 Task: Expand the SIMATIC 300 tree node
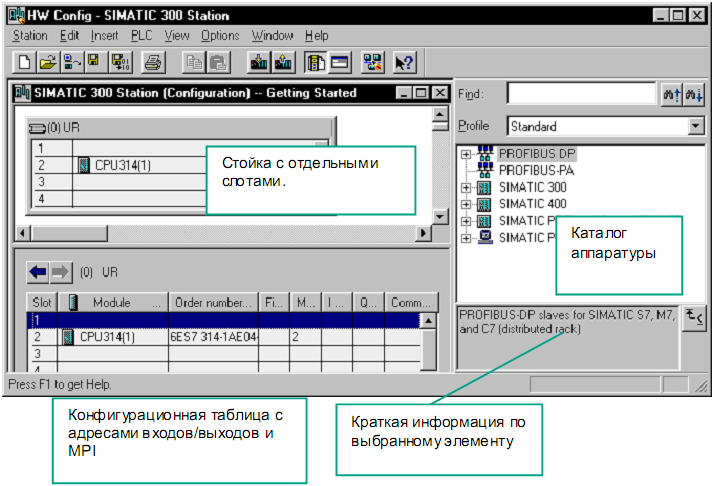465,187
